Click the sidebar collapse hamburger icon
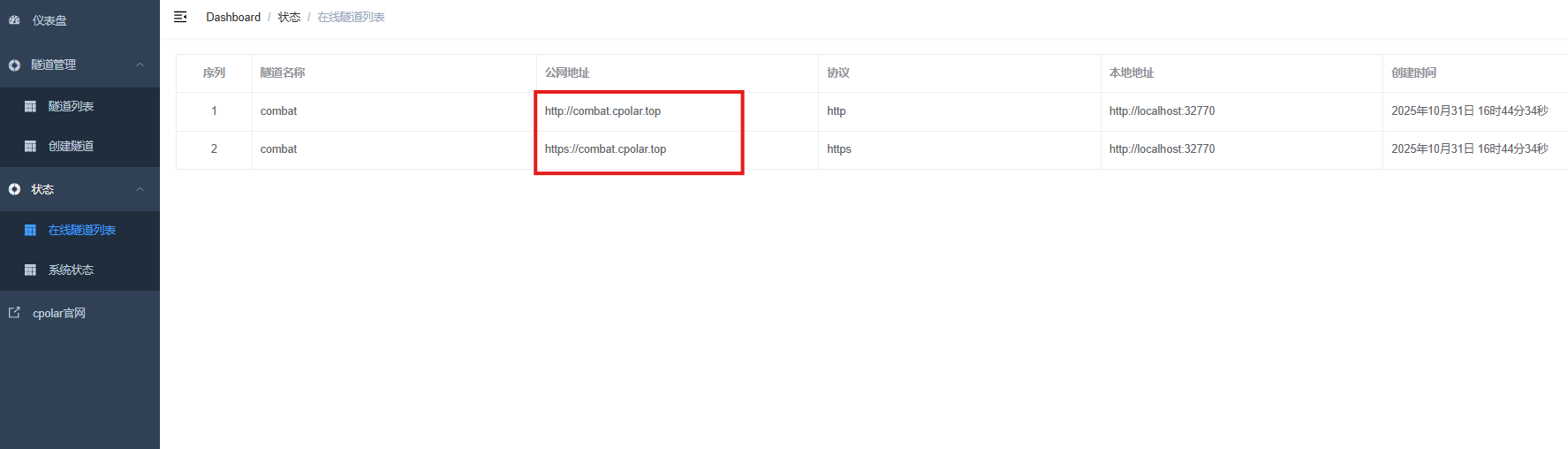Screen dimensions: 1568x449 [180, 17]
